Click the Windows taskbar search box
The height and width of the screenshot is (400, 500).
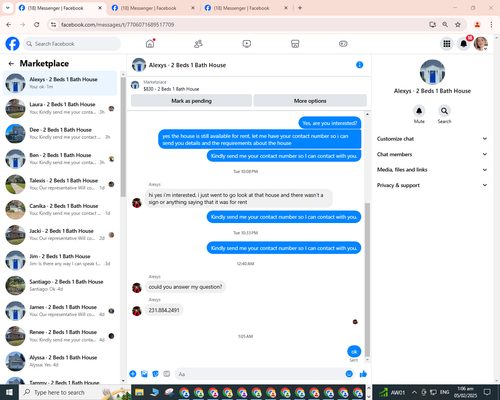click(75, 392)
